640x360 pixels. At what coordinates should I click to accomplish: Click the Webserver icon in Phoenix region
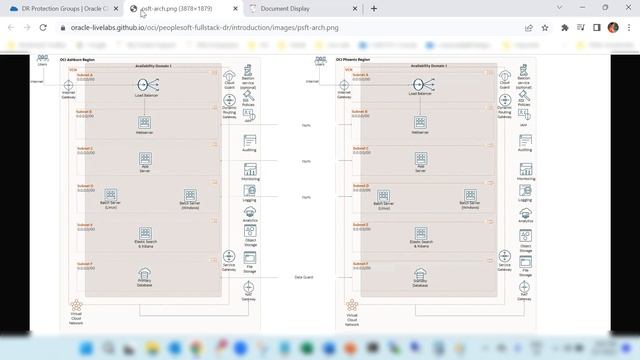pyautogui.click(x=420, y=122)
